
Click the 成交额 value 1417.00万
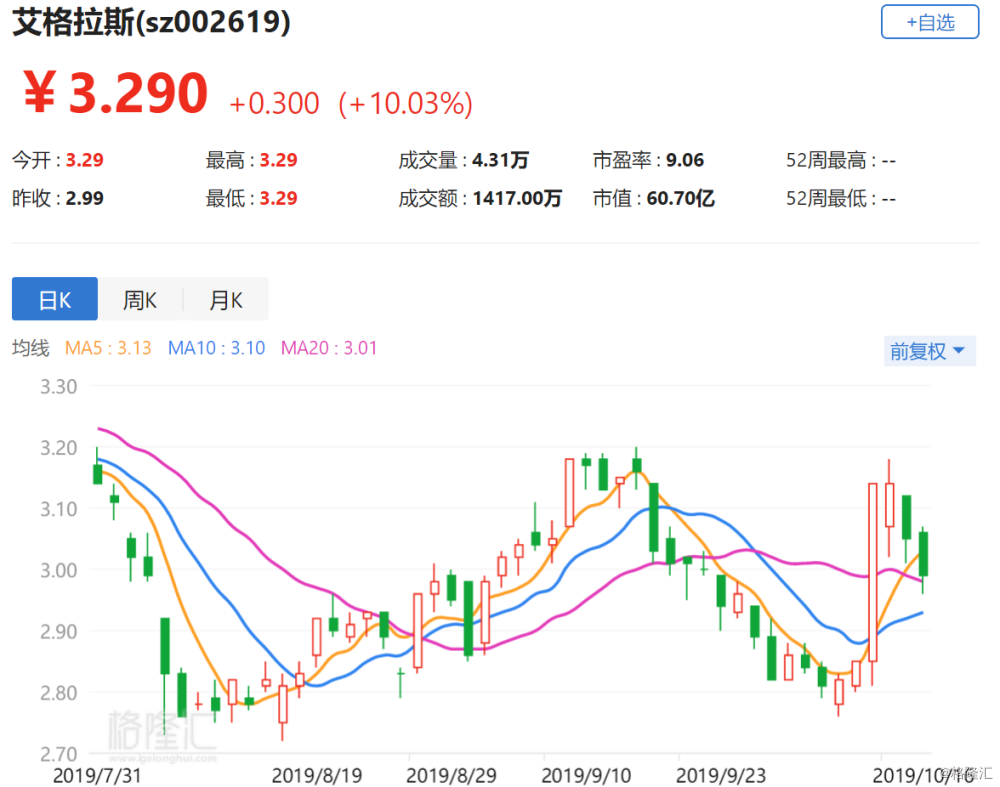tap(517, 198)
